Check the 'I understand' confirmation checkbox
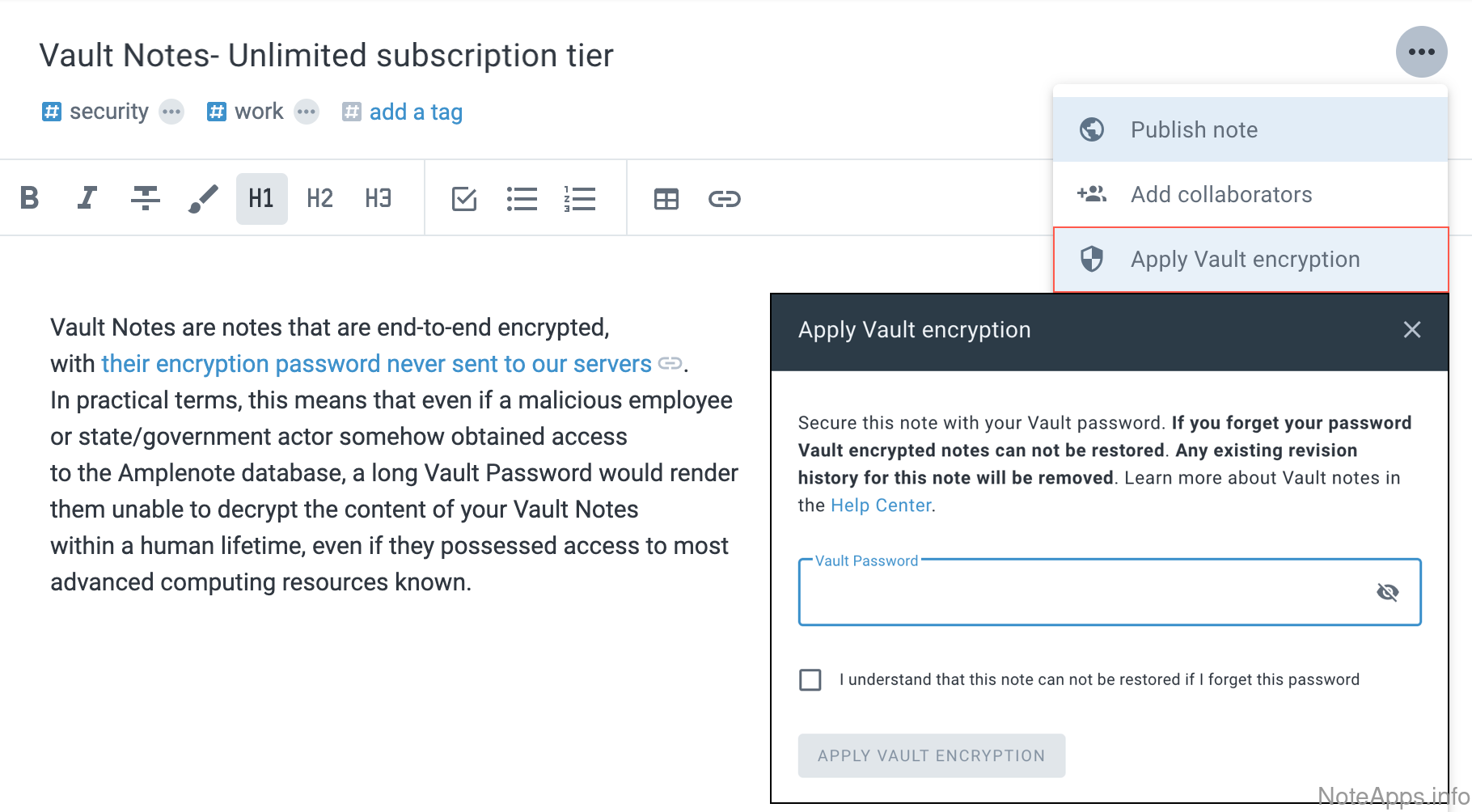The height and width of the screenshot is (812, 1472). click(x=810, y=679)
